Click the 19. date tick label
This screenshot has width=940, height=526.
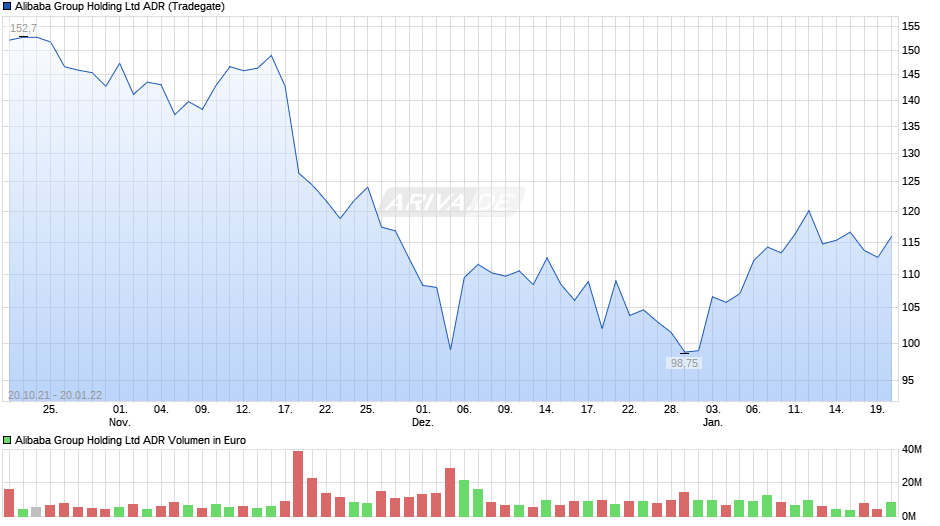pyautogui.click(x=877, y=410)
